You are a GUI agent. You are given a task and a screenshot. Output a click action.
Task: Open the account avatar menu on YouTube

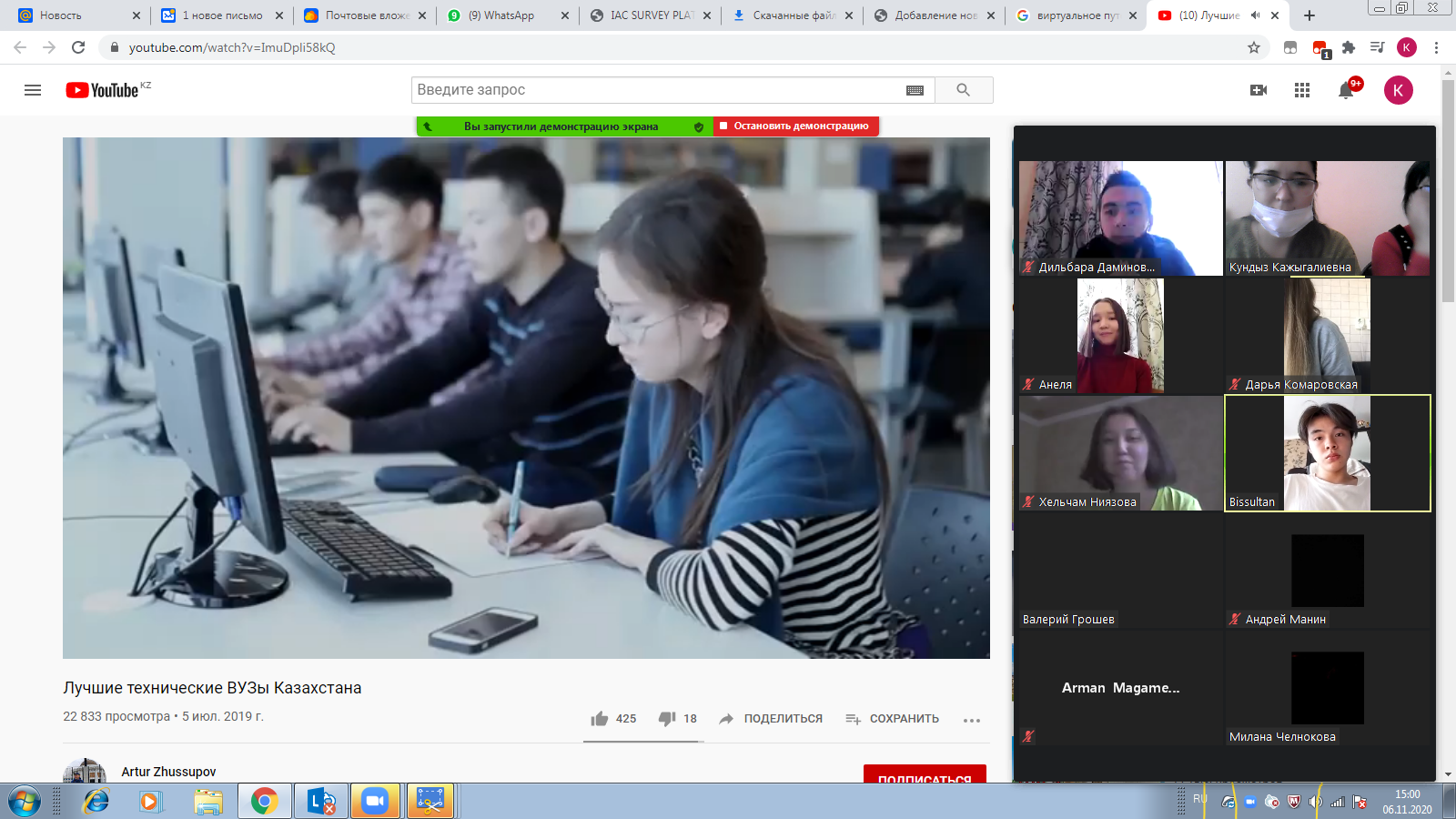point(1398,90)
